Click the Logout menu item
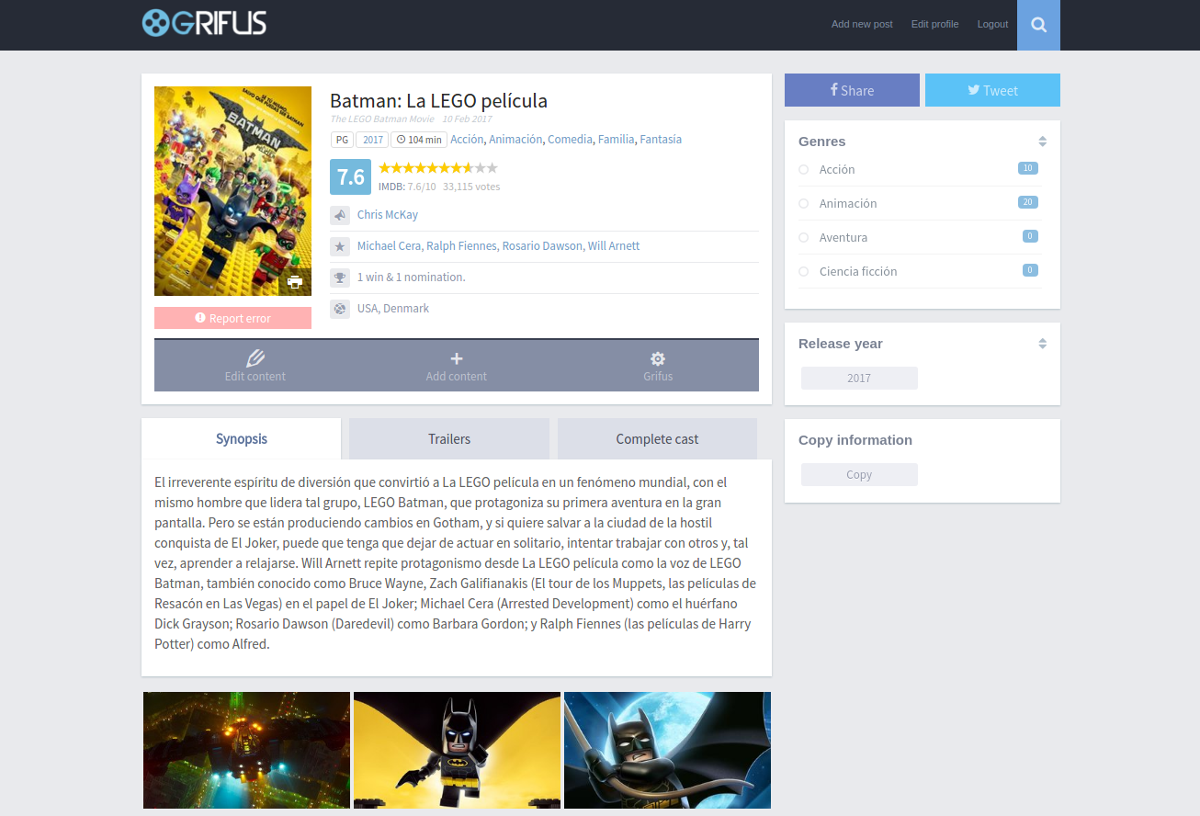This screenshot has height=816, width=1200. coord(993,24)
